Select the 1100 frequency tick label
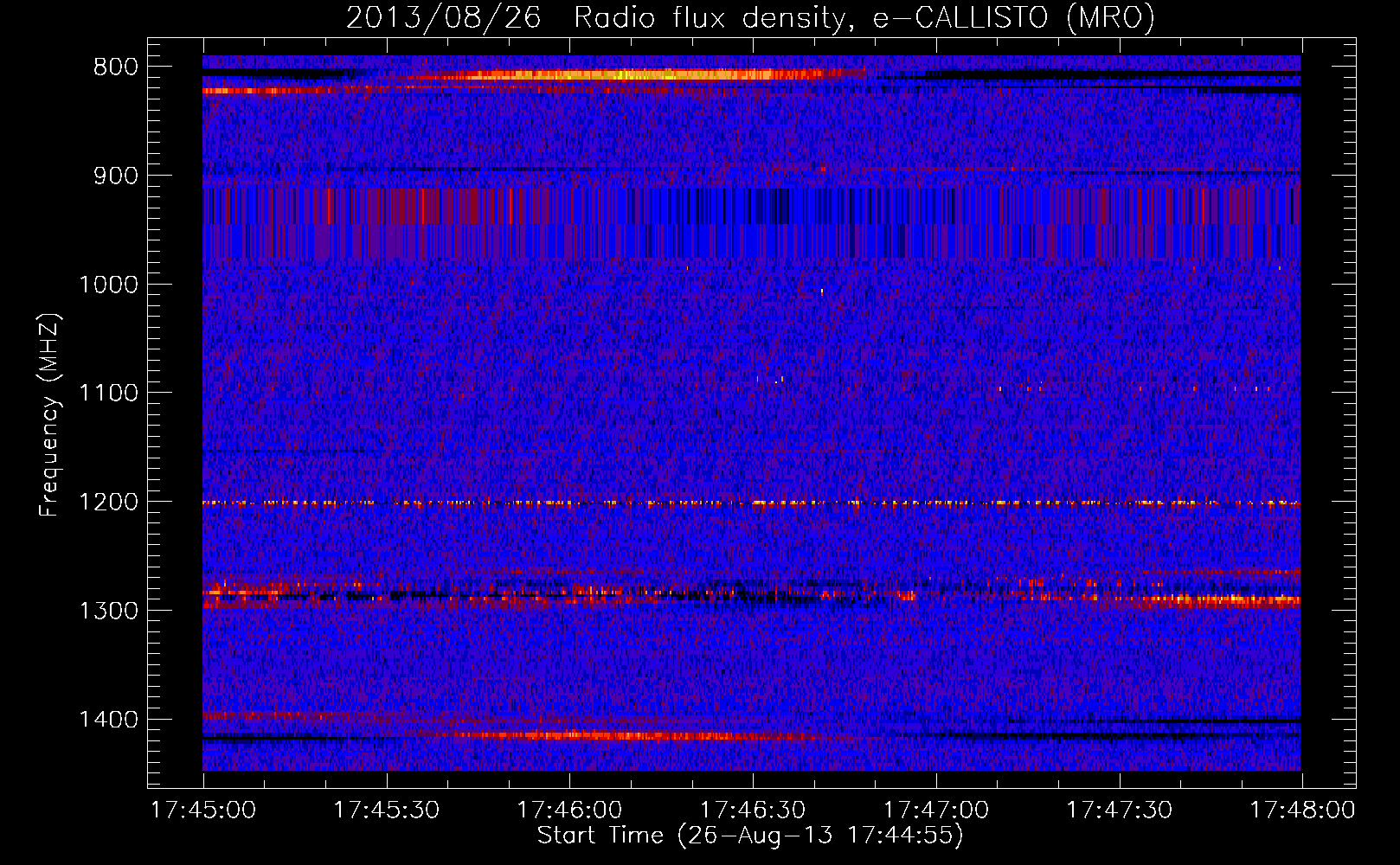This screenshot has width=1400, height=865. pyautogui.click(x=108, y=394)
